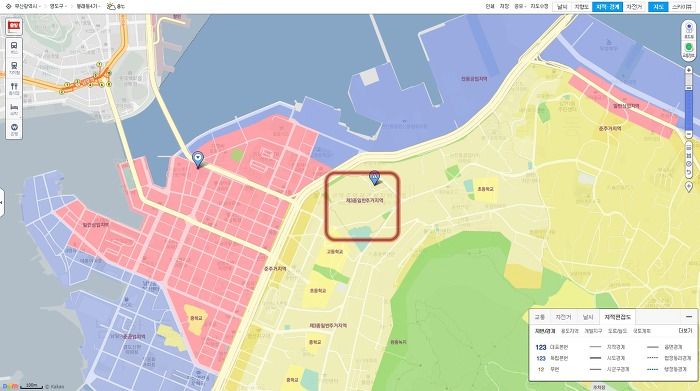Viewport: 700px width, 391px height.
Task: Select 지번/경계 sub-tab in legend
Action: (x=545, y=331)
